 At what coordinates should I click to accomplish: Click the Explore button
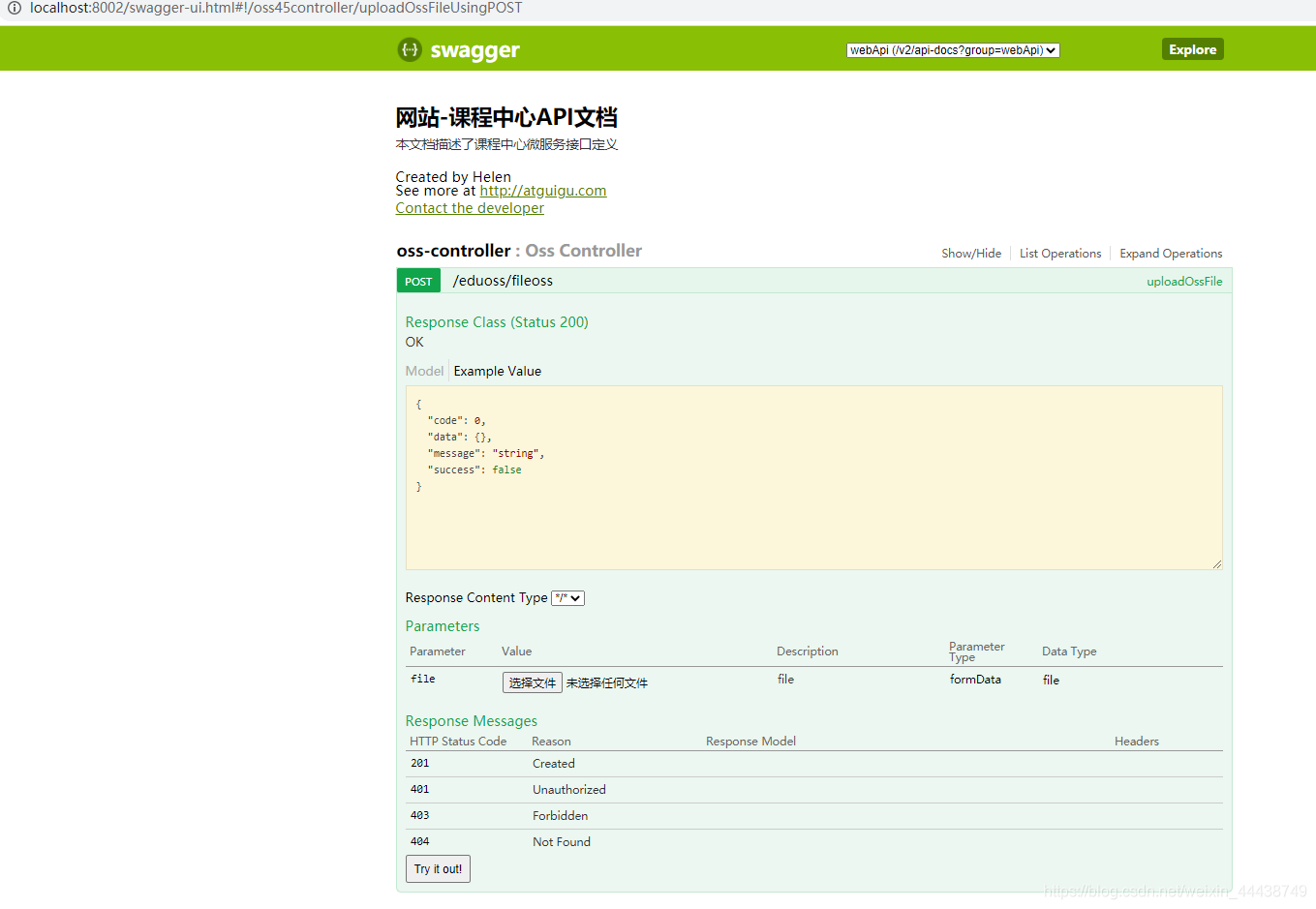(1192, 49)
